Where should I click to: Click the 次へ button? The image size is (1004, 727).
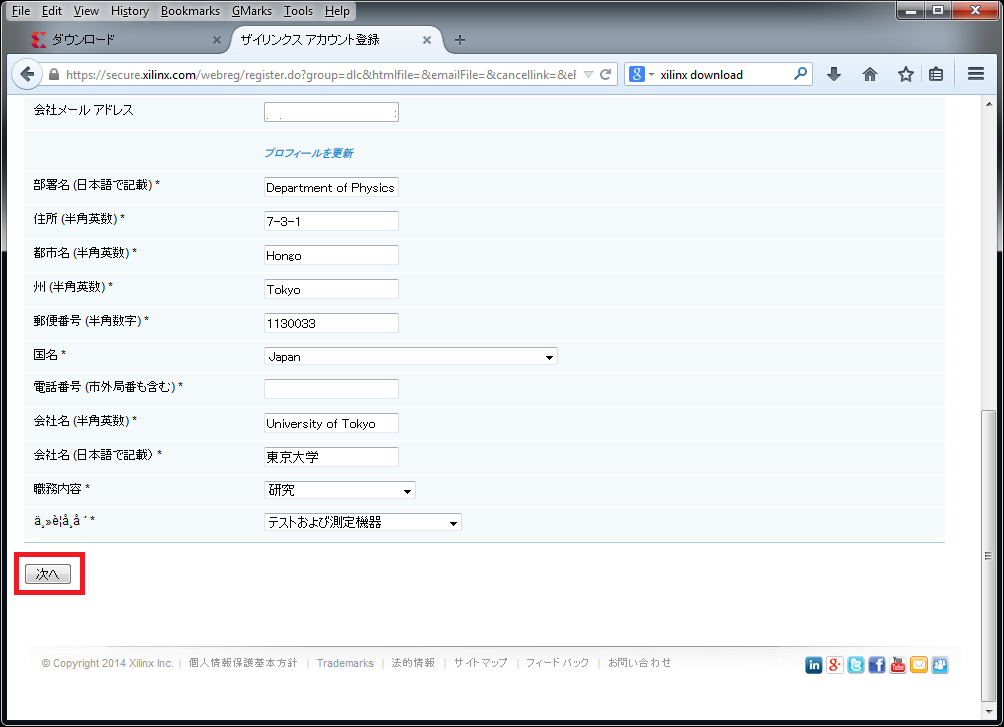(48, 574)
